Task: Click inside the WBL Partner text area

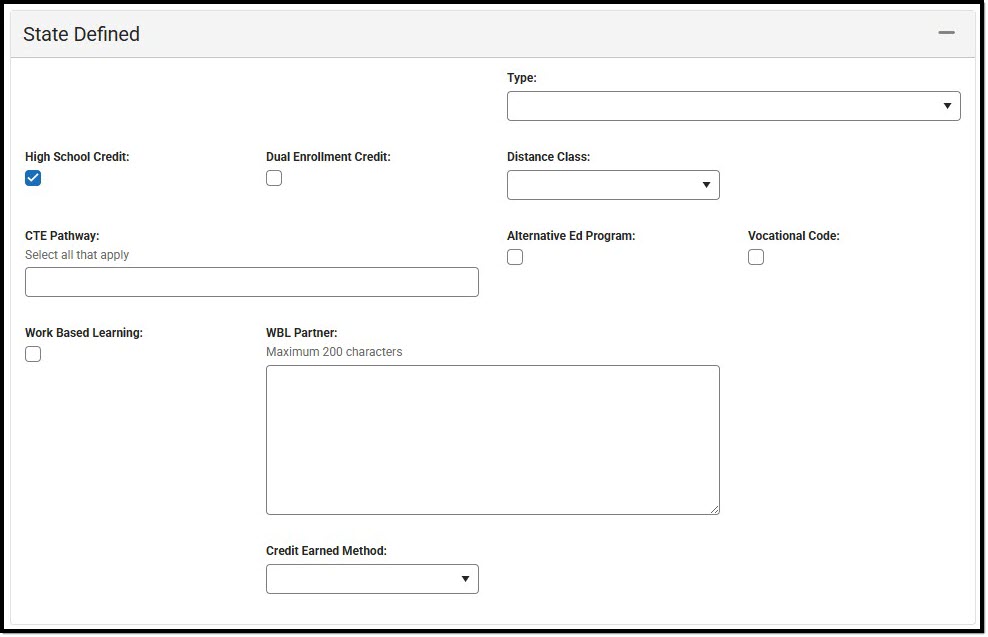Action: (493, 440)
